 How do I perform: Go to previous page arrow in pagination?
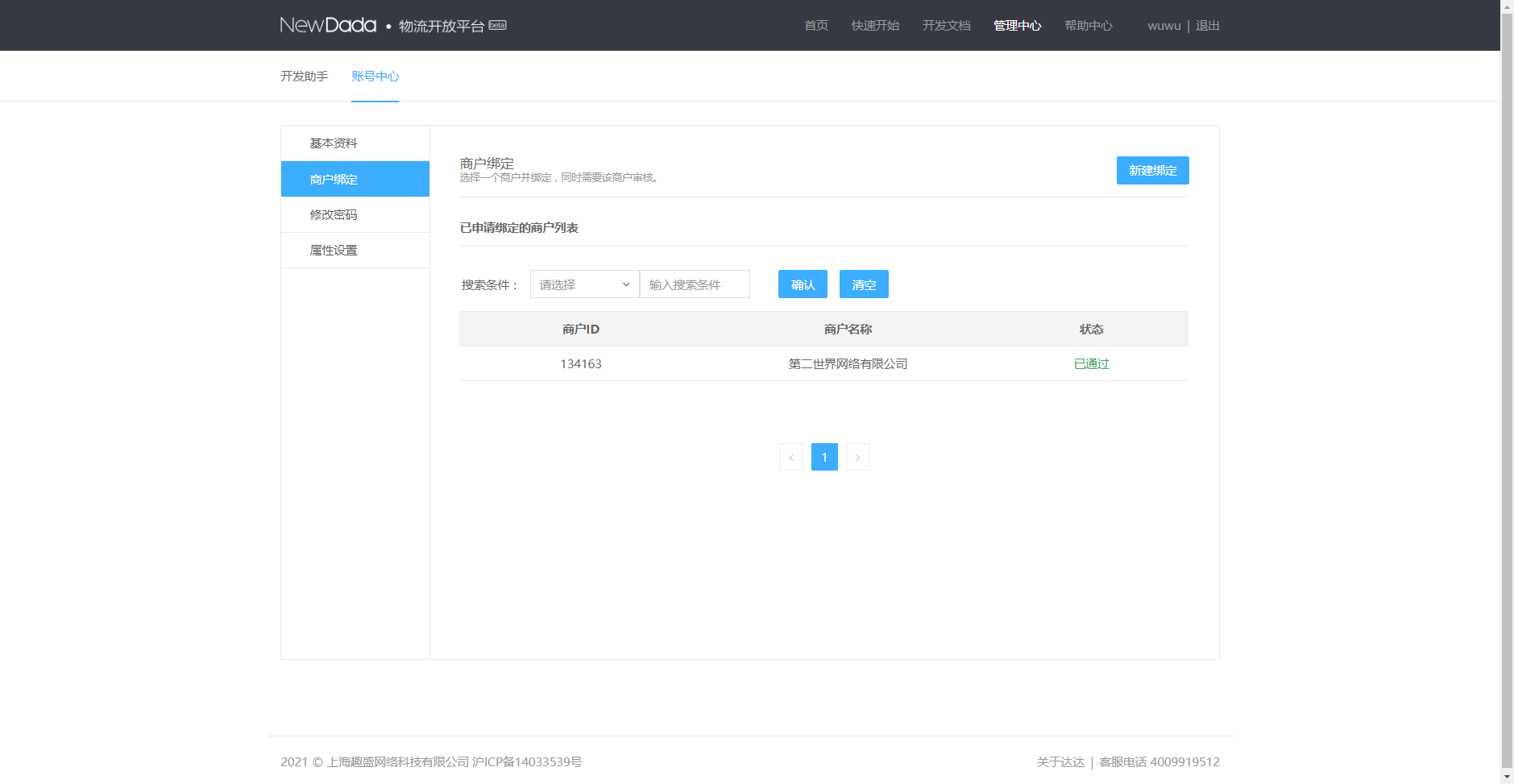(x=790, y=457)
